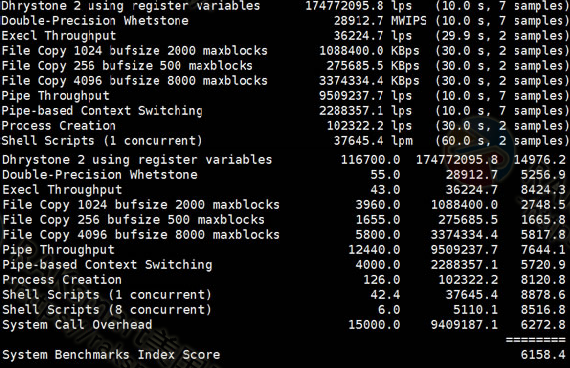
Task: Click the File Copy 4096 bufsize result 3374334.4 KBps
Action: [x=369, y=81]
